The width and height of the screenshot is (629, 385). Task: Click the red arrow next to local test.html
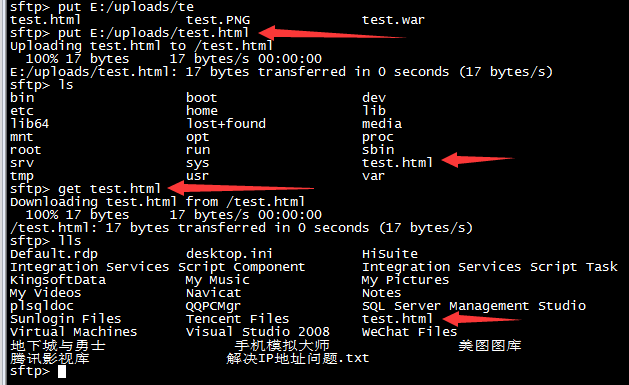[x=481, y=319]
